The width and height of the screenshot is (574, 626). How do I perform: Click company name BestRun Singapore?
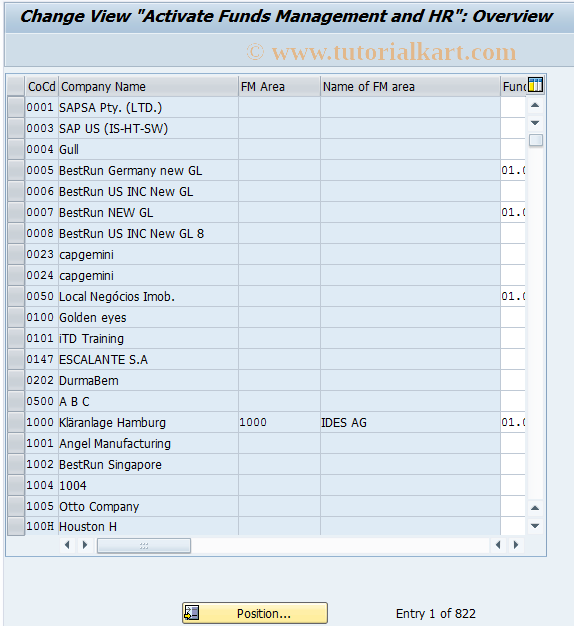pyautogui.click(x=148, y=464)
